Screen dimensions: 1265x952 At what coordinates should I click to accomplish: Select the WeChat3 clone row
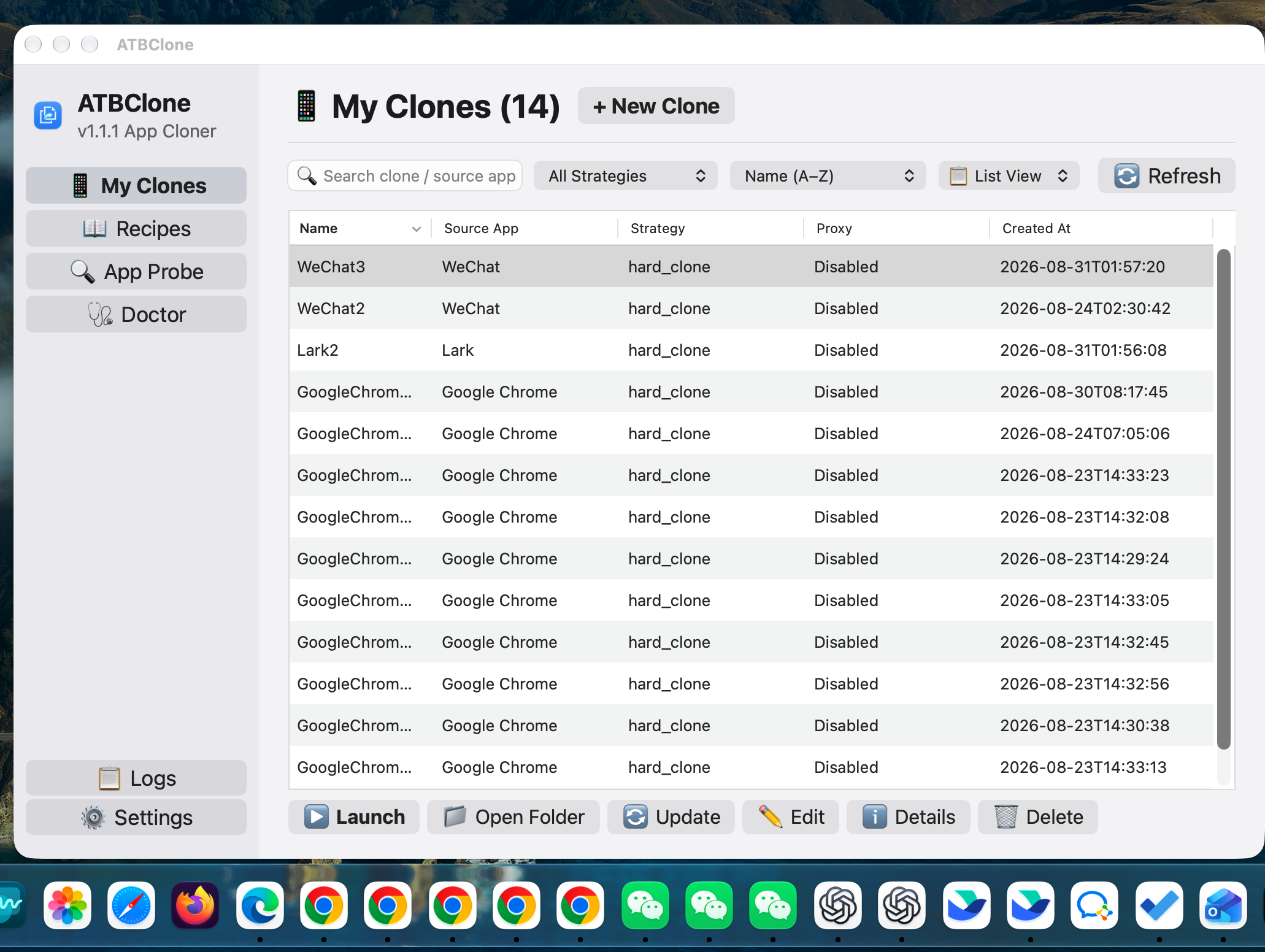[x=751, y=266]
